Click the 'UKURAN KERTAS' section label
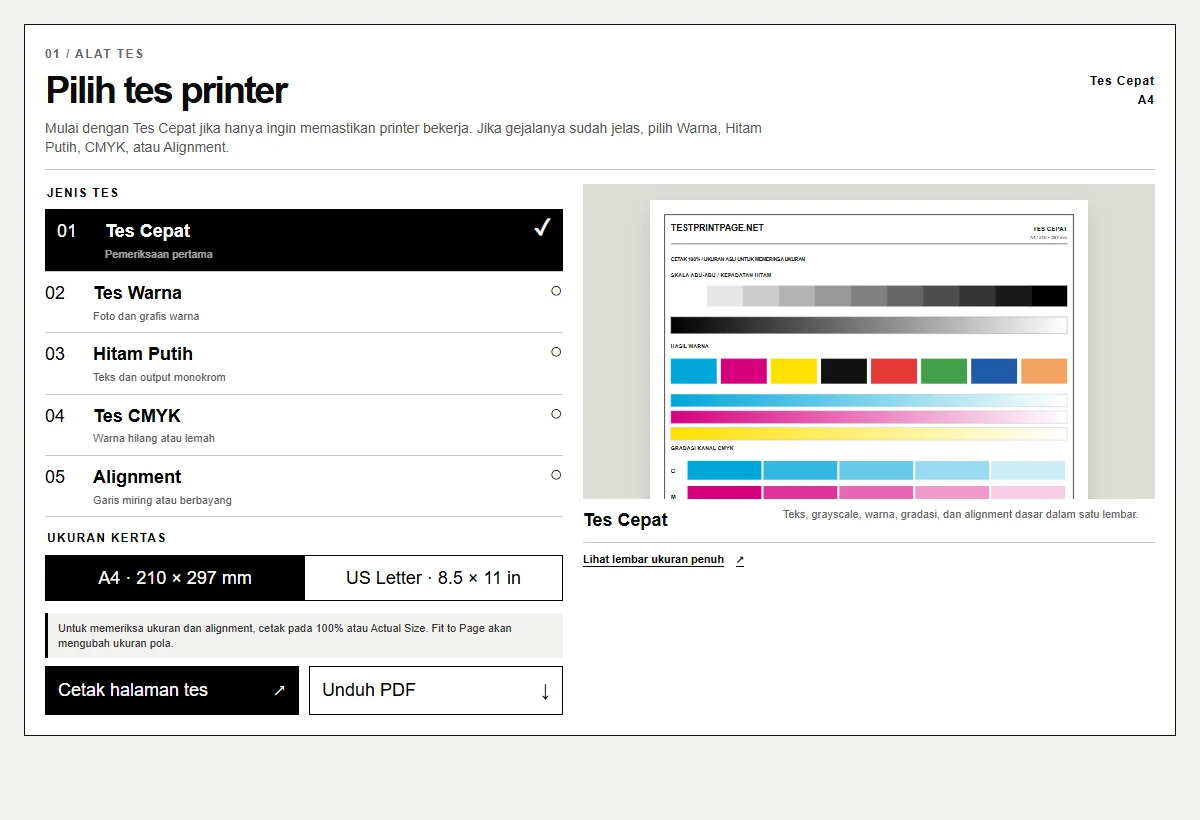This screenshot has height=820, width=1200. point(106,538)
